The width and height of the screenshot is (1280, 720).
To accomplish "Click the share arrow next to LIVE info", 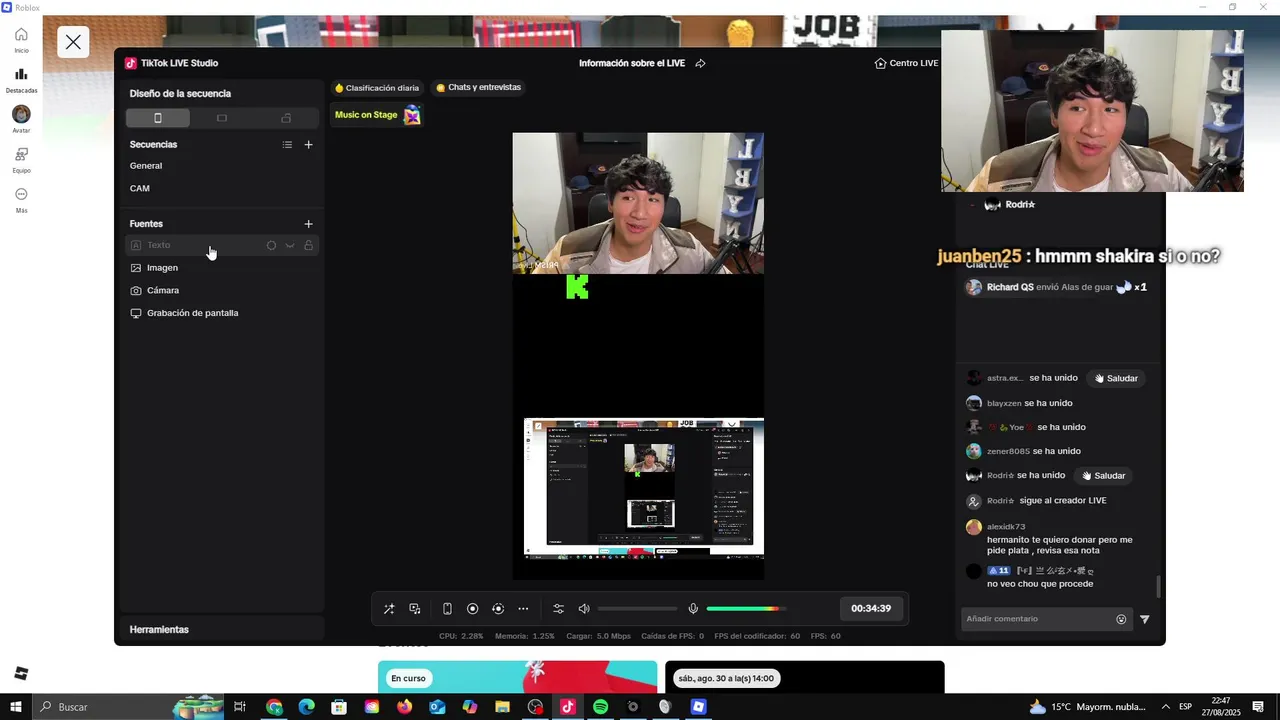I will pyautogui.click(x=700, y=63).
